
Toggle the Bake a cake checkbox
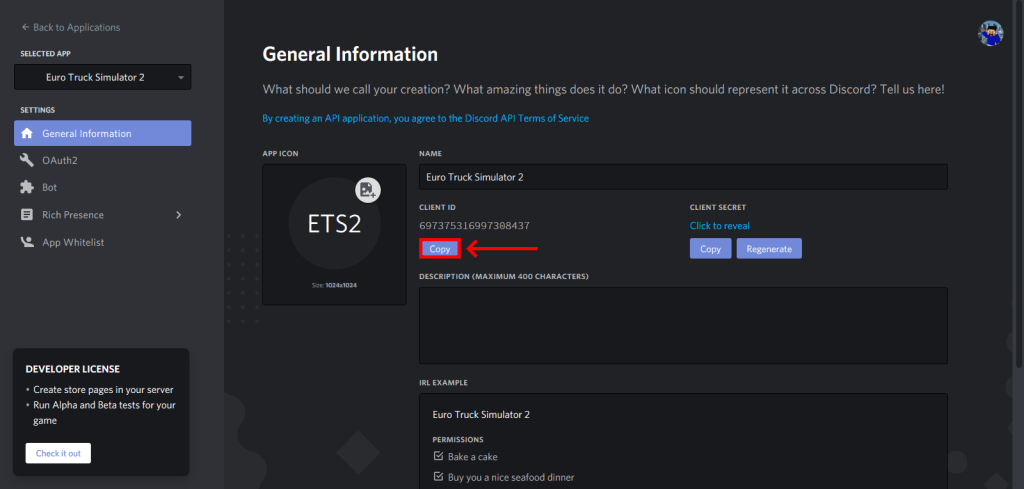point(438,457)
